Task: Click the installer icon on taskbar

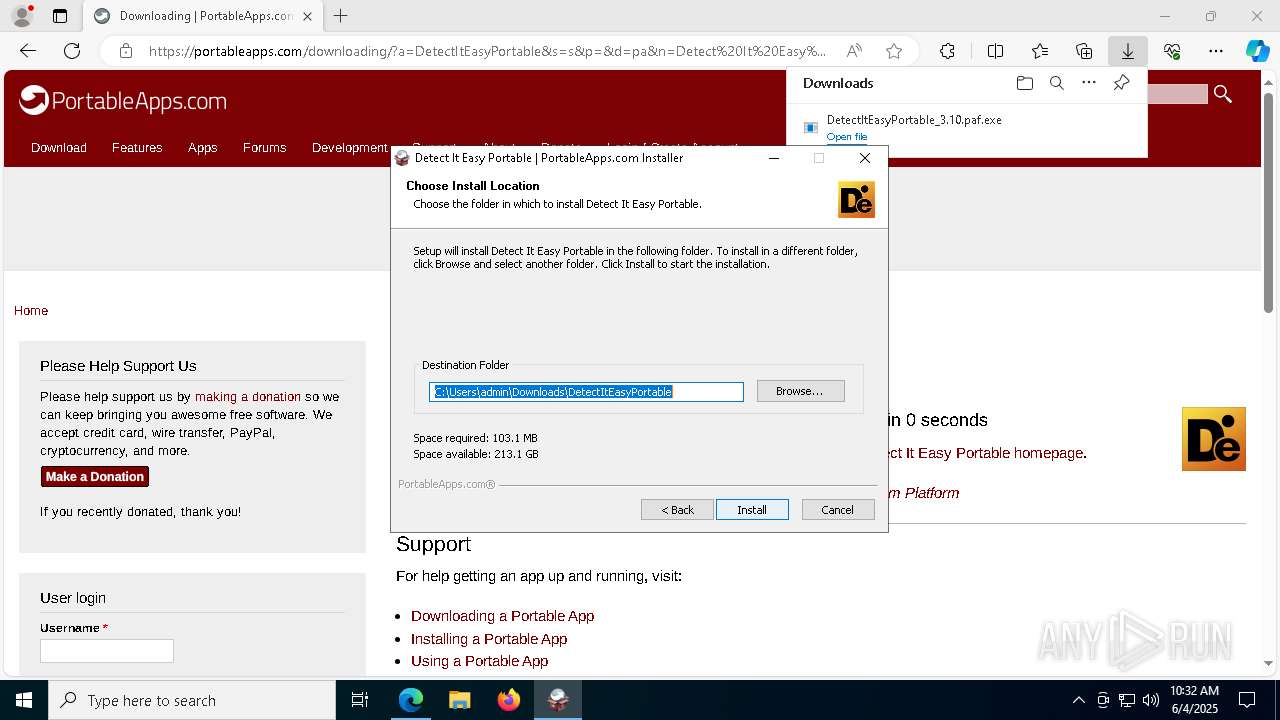Action: click(558, 700)
